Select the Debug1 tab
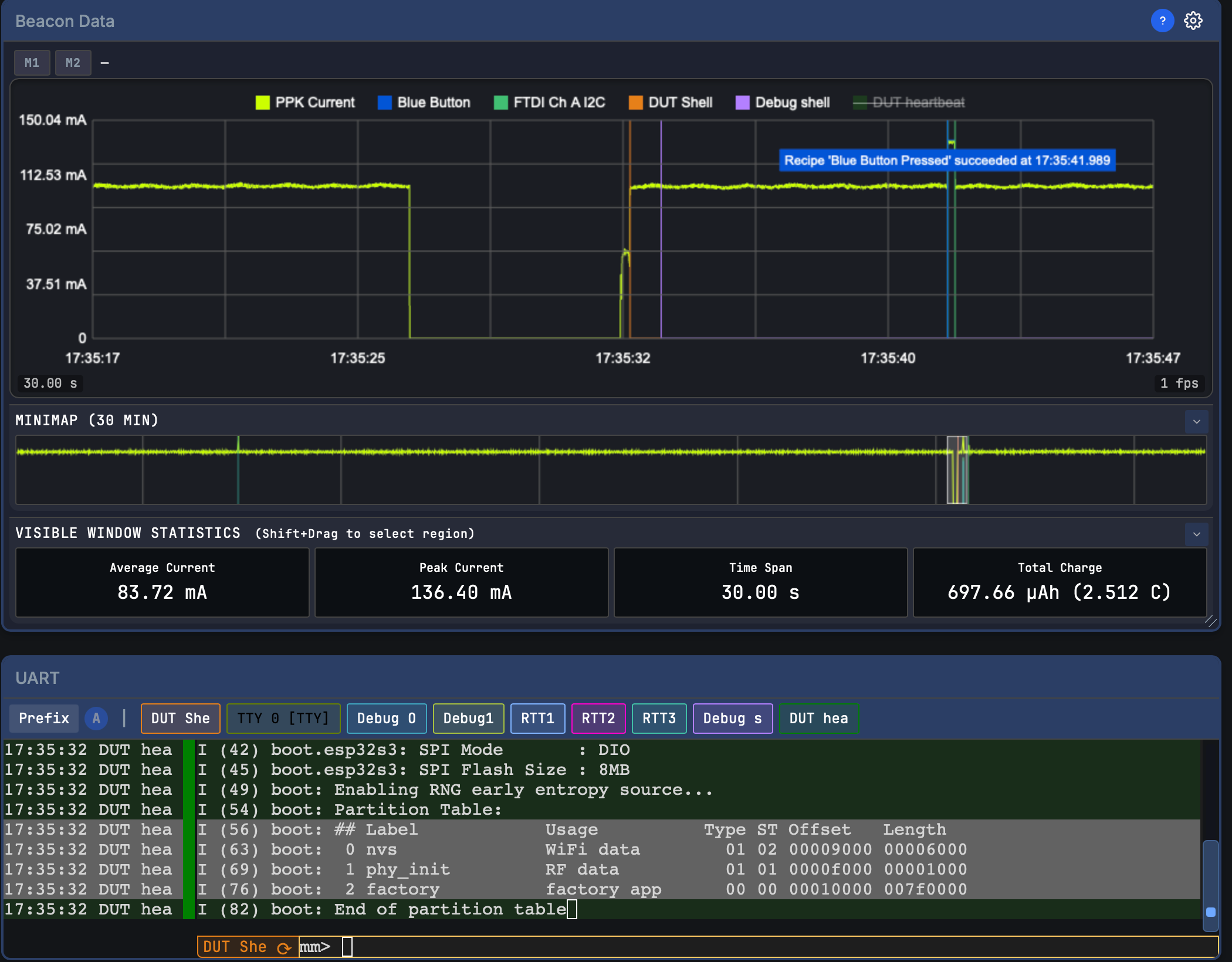1232x962 pixels. coord(468,718)
